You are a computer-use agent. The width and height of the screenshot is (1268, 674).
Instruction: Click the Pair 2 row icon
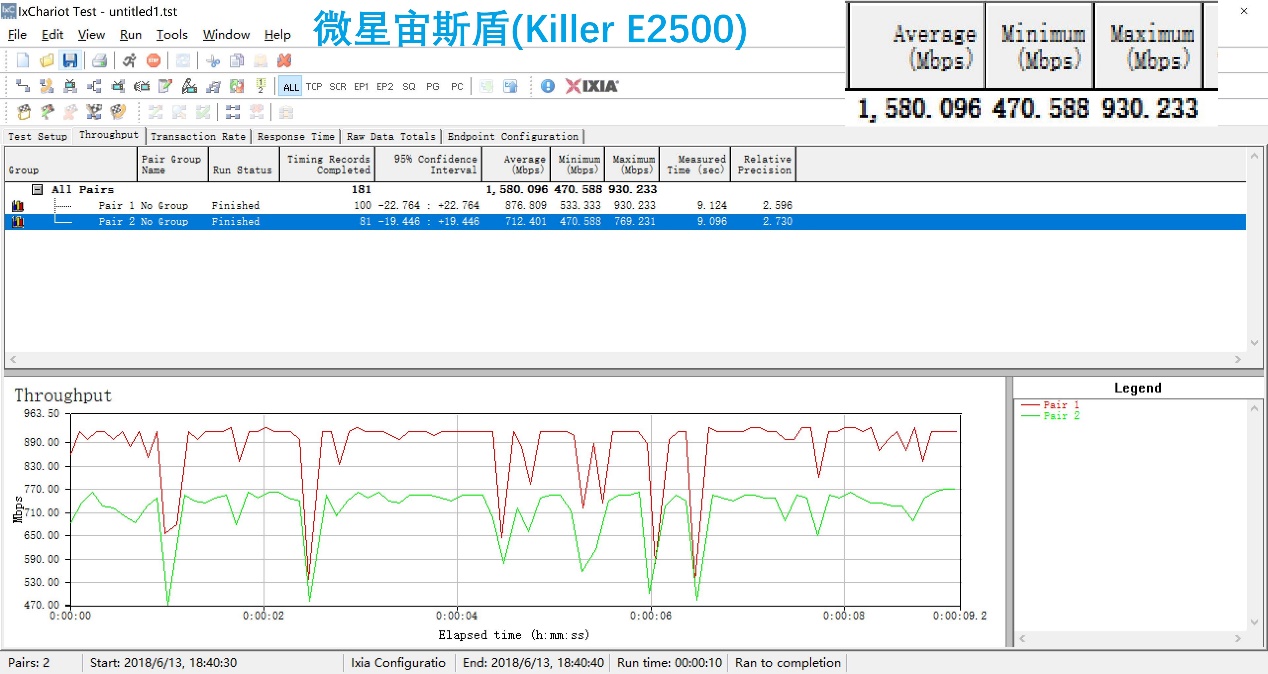[17, 221]
